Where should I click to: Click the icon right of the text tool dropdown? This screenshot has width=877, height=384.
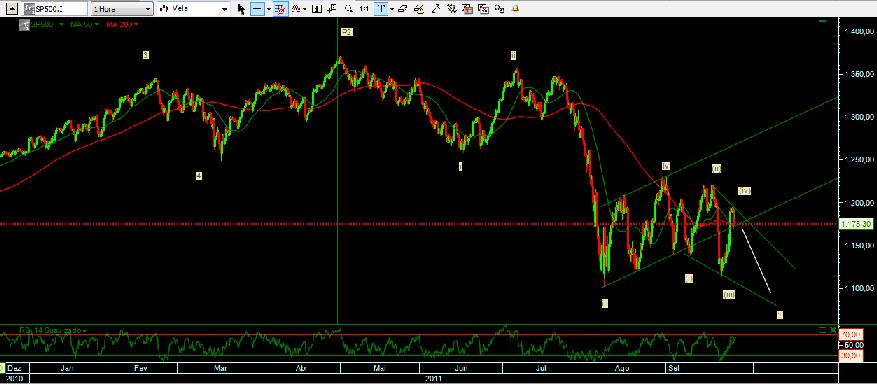pos(403,9)
